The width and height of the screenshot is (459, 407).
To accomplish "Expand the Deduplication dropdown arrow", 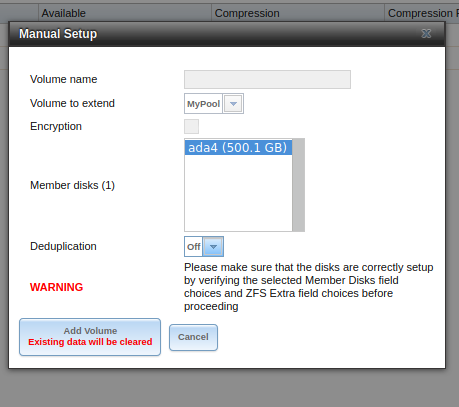I will [213, 247].
